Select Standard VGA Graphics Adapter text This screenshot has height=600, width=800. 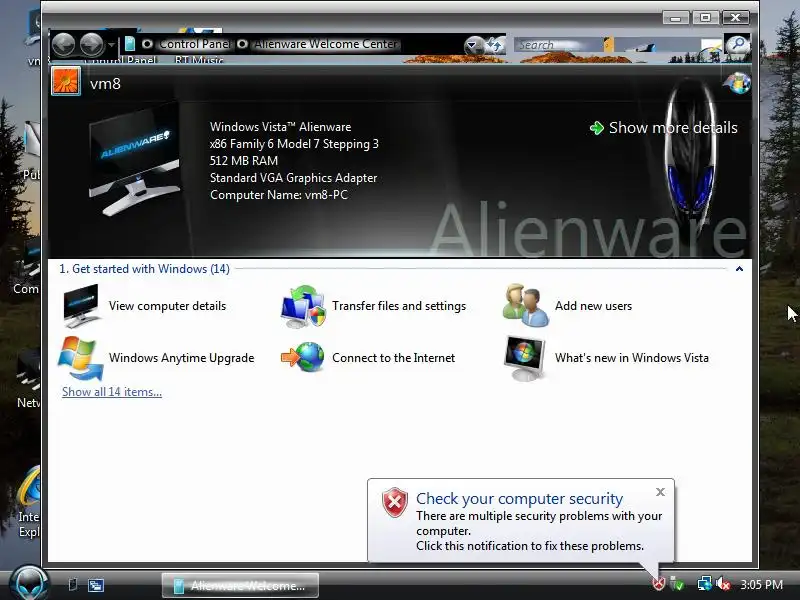(293, 178)
